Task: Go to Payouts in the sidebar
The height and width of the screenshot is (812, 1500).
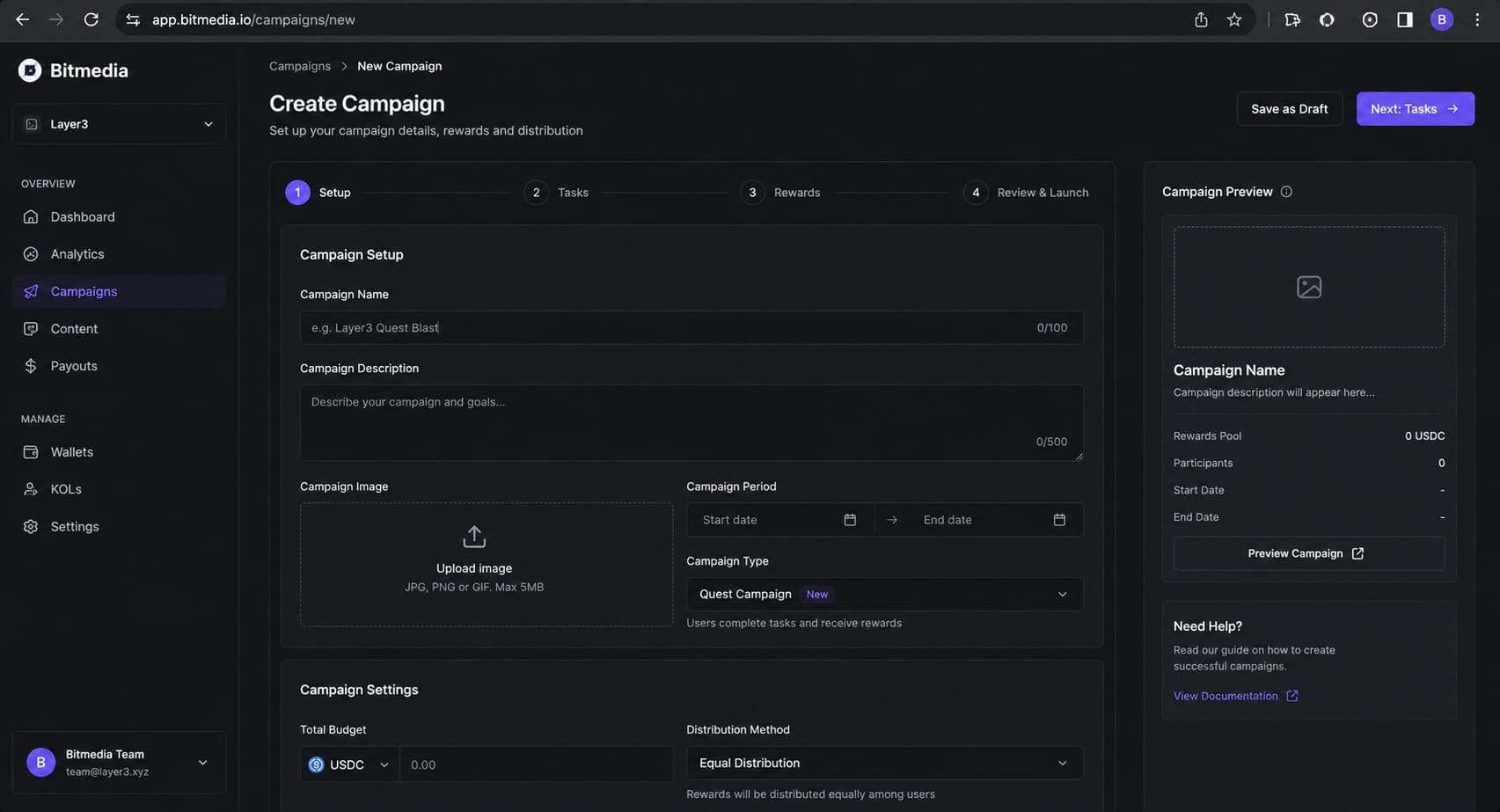Action: (119, 366)
